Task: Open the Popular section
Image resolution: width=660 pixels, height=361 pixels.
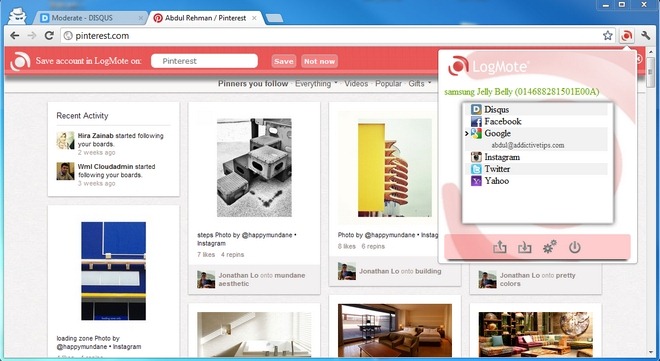Action: pos(388,84)
